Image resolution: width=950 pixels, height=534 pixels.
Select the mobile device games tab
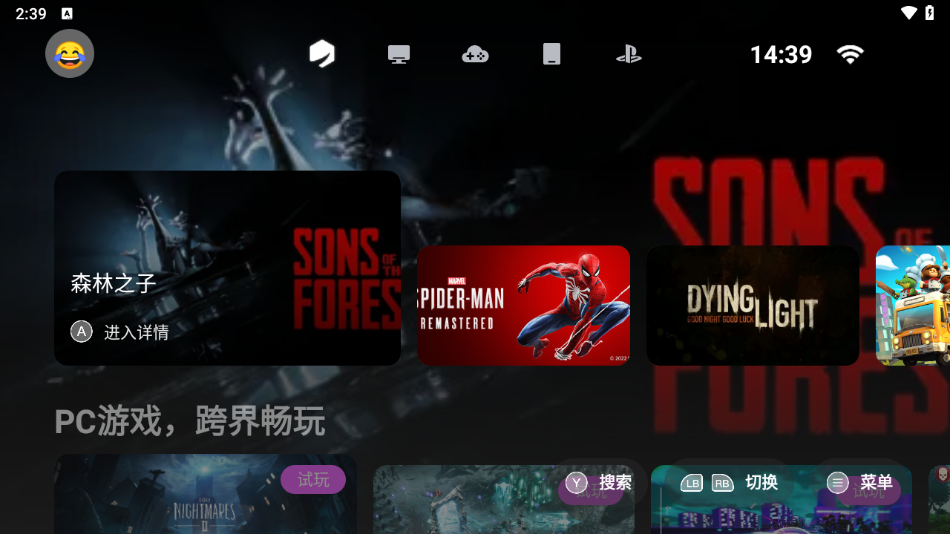tap(552, 54)
